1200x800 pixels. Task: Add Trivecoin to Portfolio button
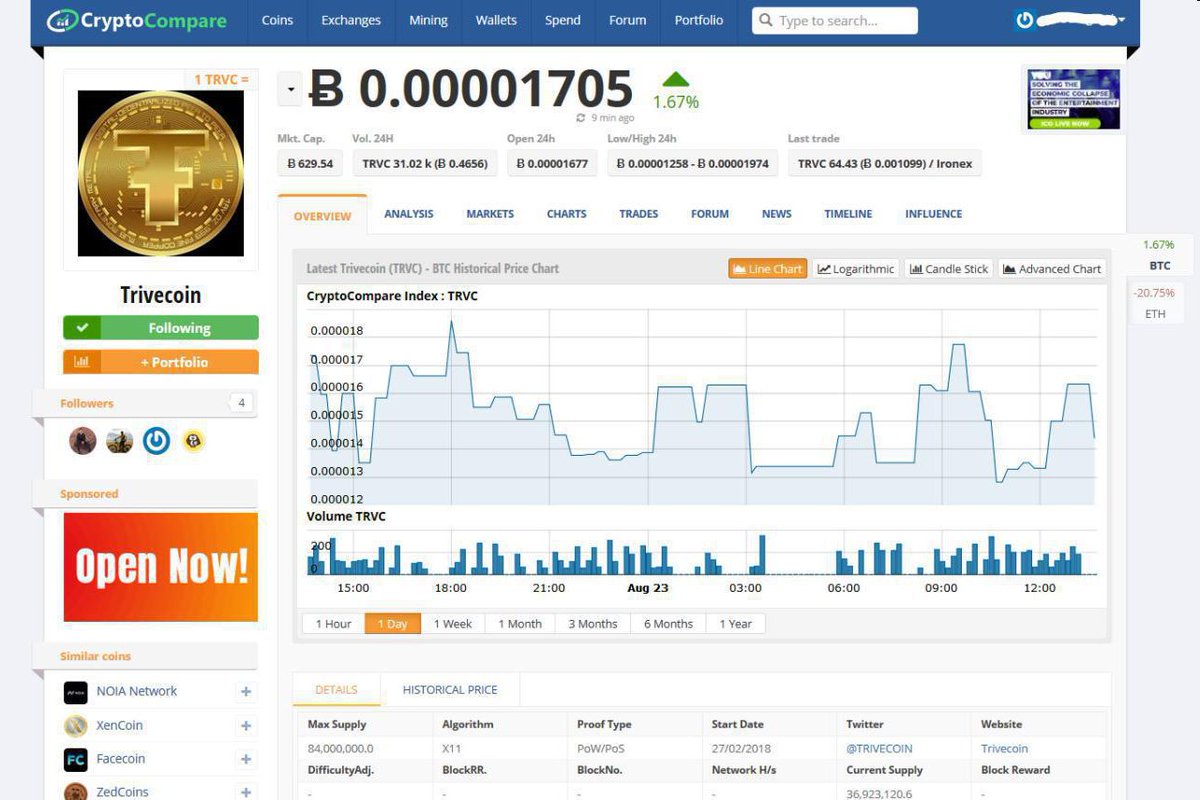click(x=161, y=362)
